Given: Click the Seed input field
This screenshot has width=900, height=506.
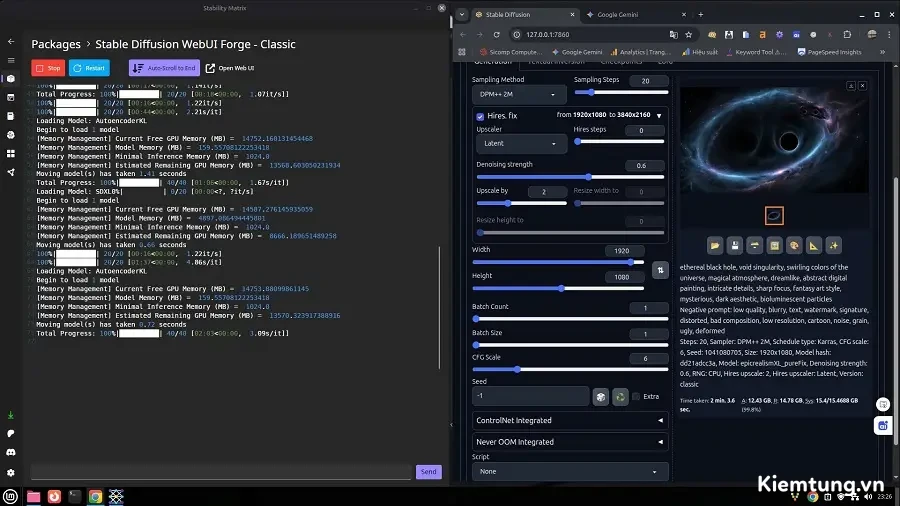Looking at the screenshot, I should point(530,396).
